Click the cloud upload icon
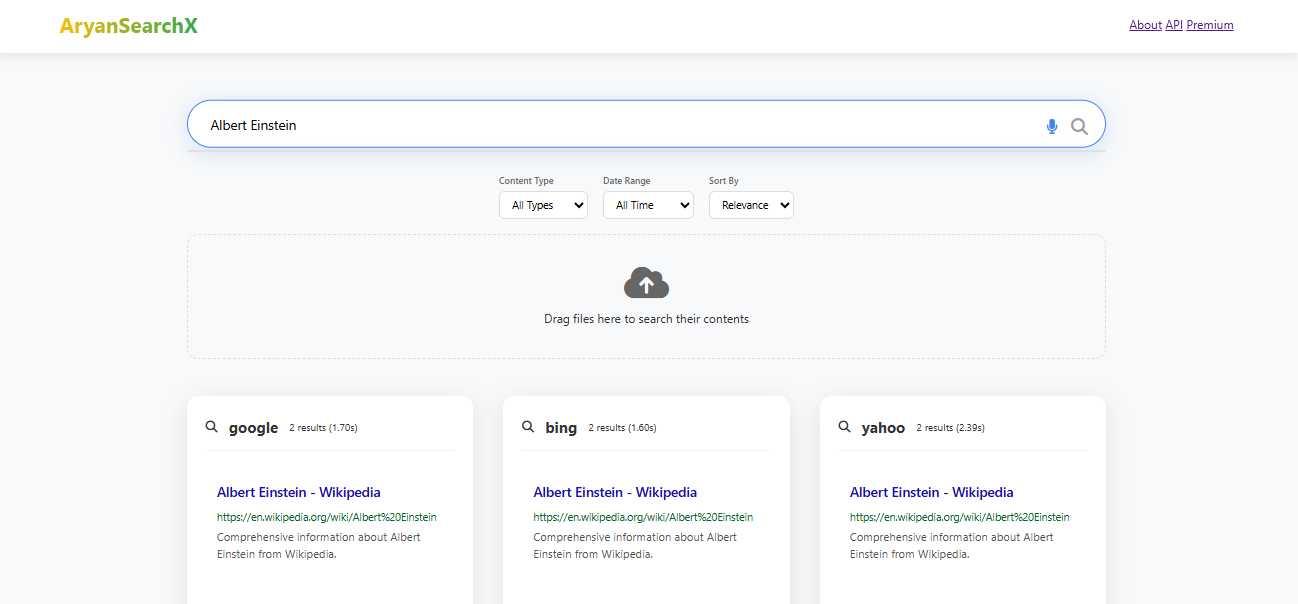 (646, 282)
